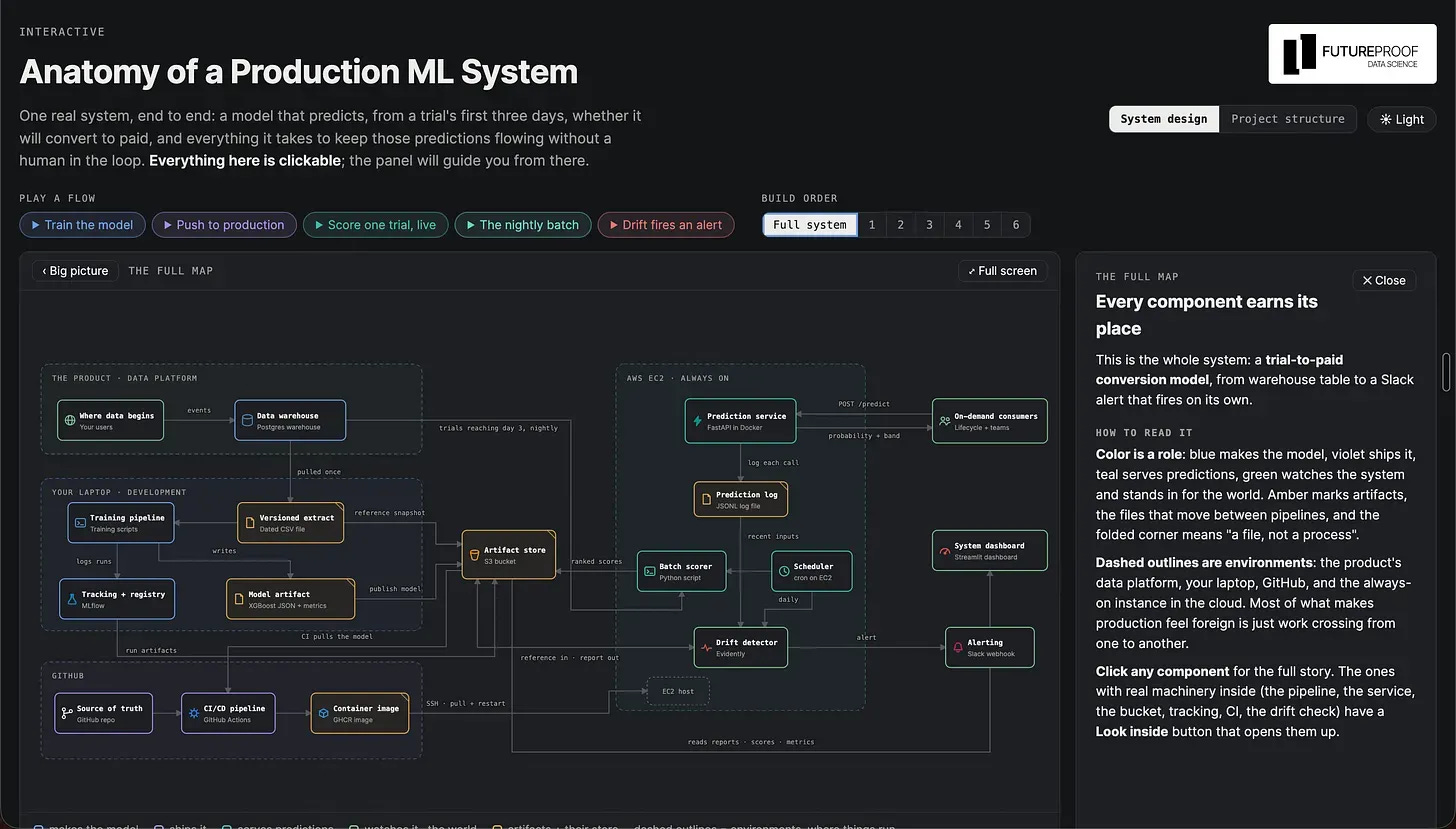Click the people icon in On-demand consumers
Screen dimensions: 1456x829
pyautogui.click(x=944, y=421)
